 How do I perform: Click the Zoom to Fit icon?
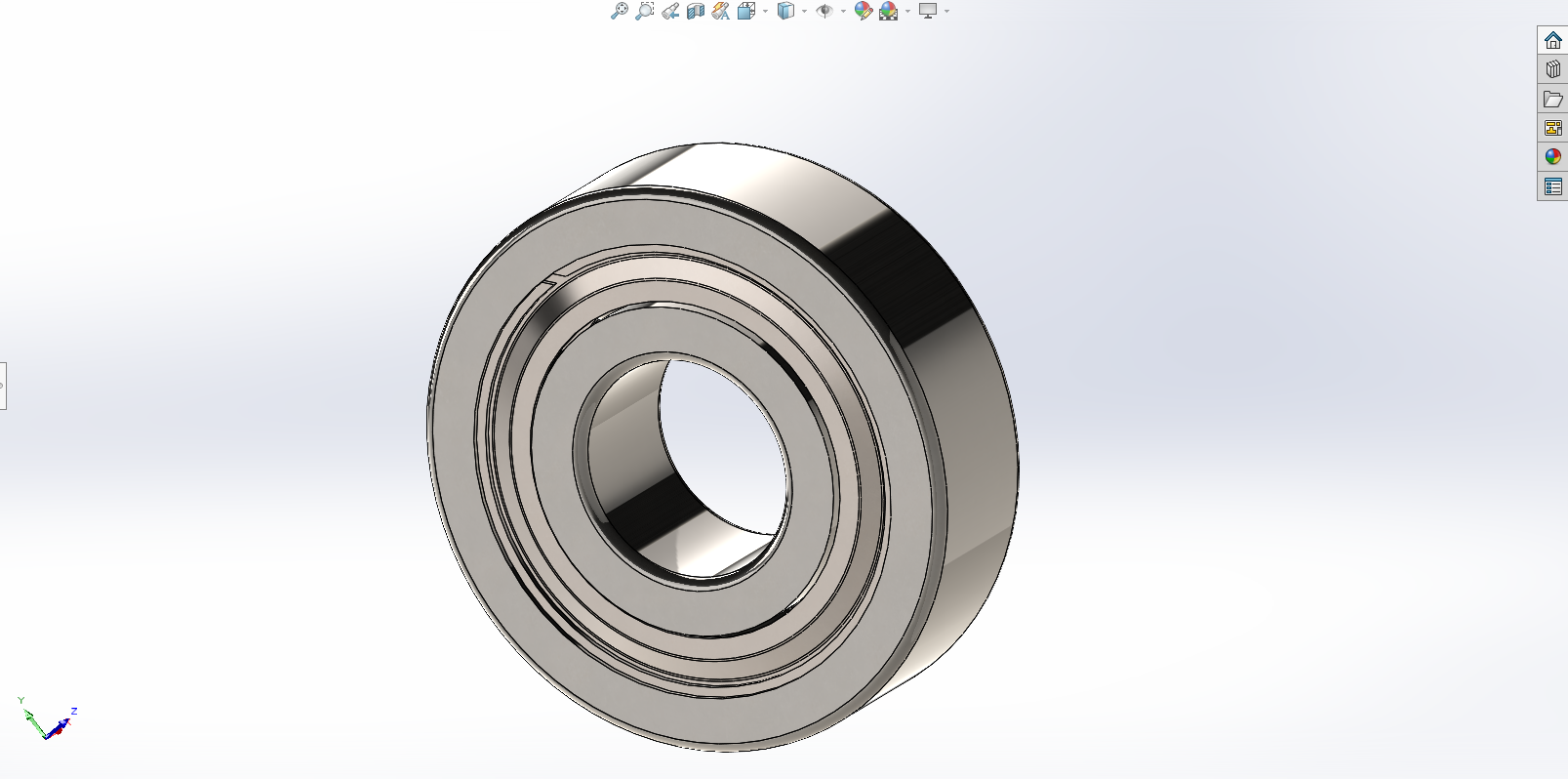coord(620,11)
